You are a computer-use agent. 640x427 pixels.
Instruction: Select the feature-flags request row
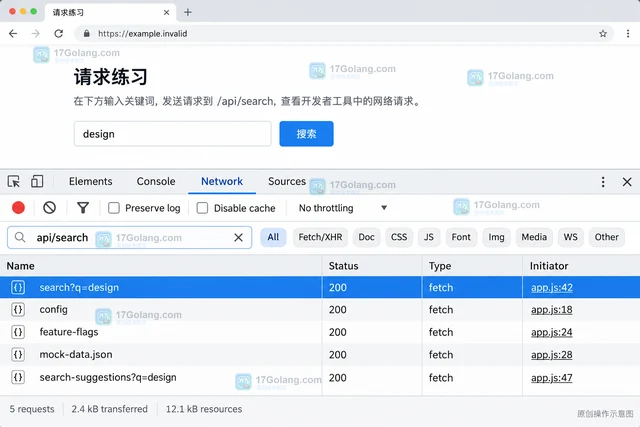coord(320,332)
